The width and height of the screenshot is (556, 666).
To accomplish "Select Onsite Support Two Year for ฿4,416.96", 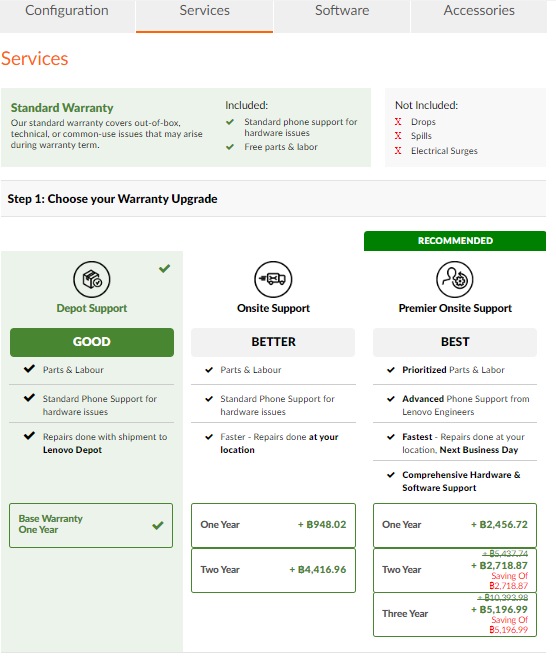I will 273,570.
